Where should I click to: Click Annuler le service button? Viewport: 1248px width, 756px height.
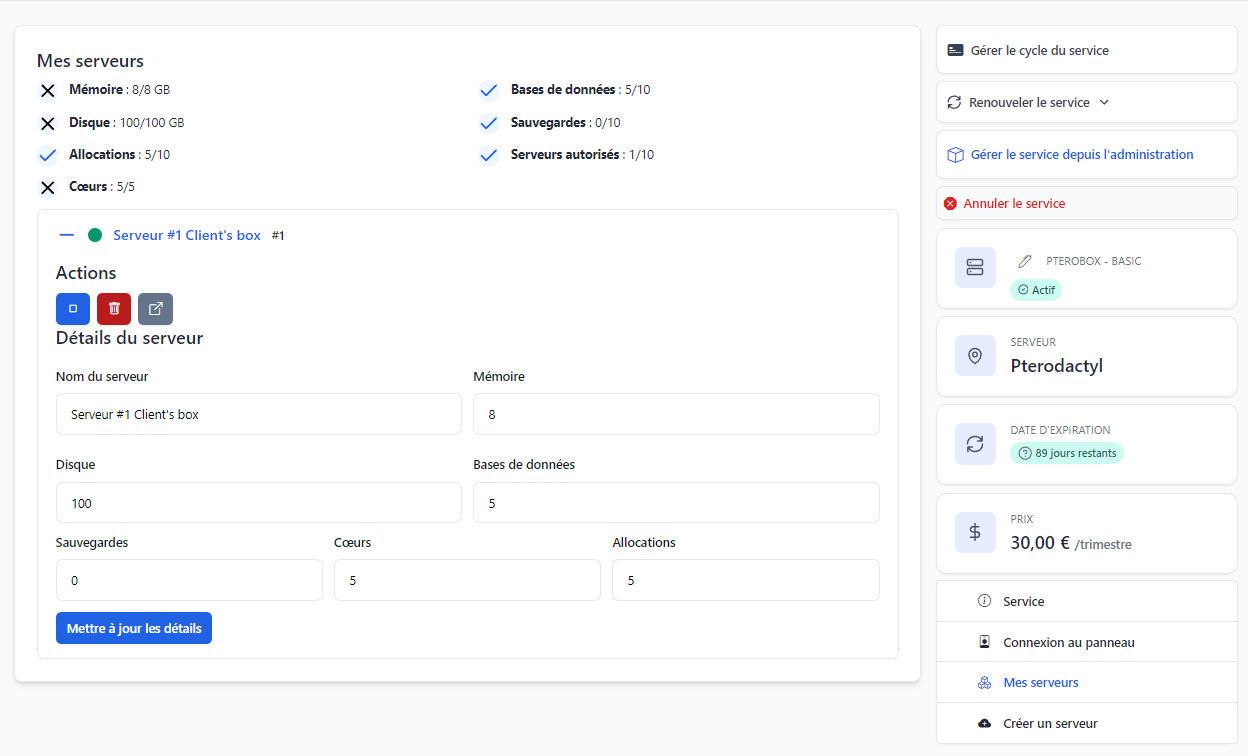(x=1013, y=203)
